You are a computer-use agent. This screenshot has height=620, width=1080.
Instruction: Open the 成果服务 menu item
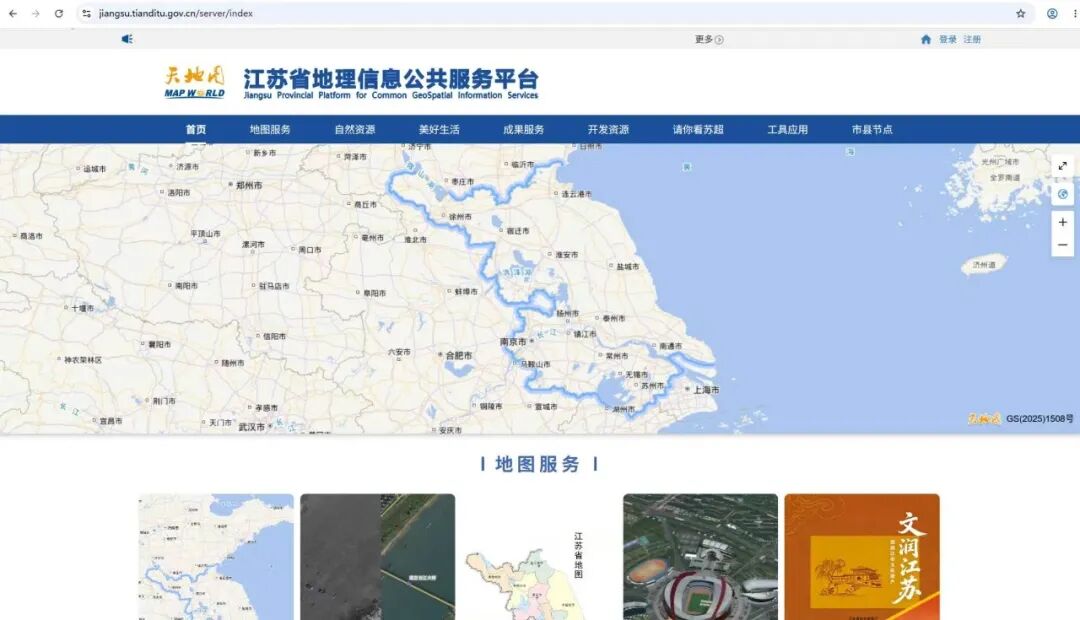(523, 130)
